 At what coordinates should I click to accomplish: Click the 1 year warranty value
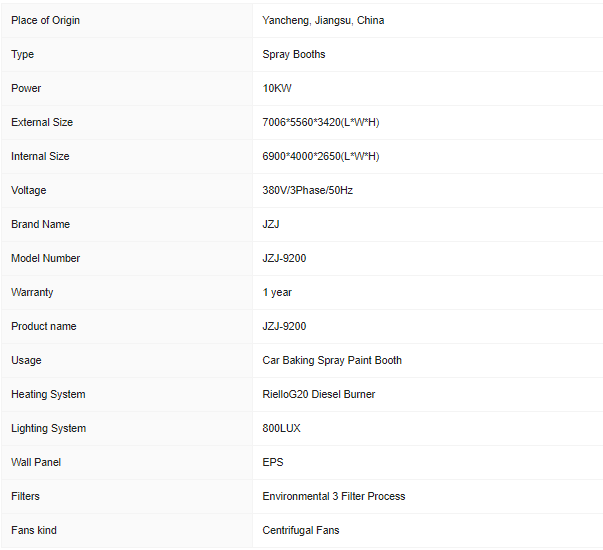pyautogui.click(x=277, y=292)
